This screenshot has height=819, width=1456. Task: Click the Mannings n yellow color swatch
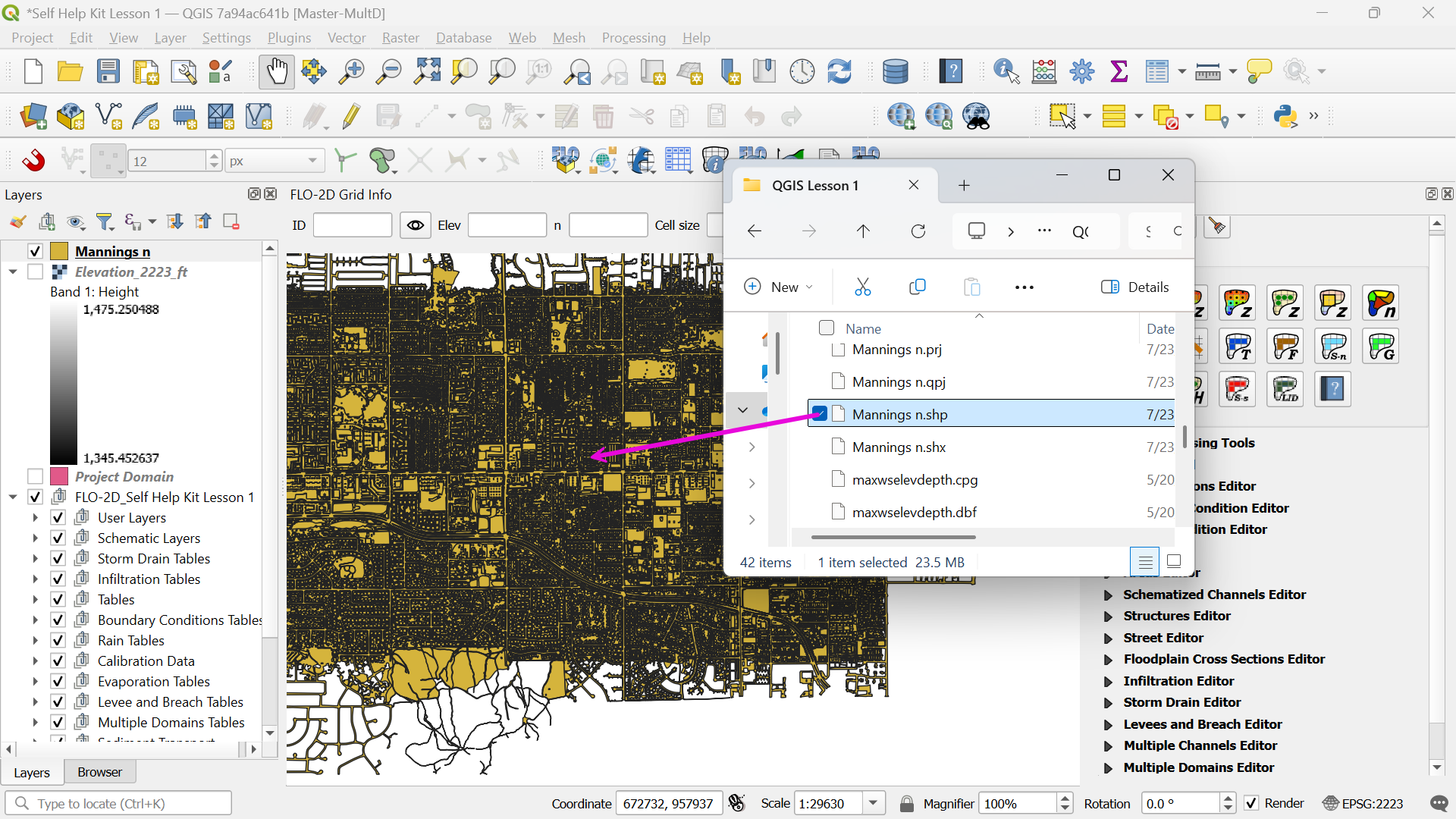click(59, 251)
